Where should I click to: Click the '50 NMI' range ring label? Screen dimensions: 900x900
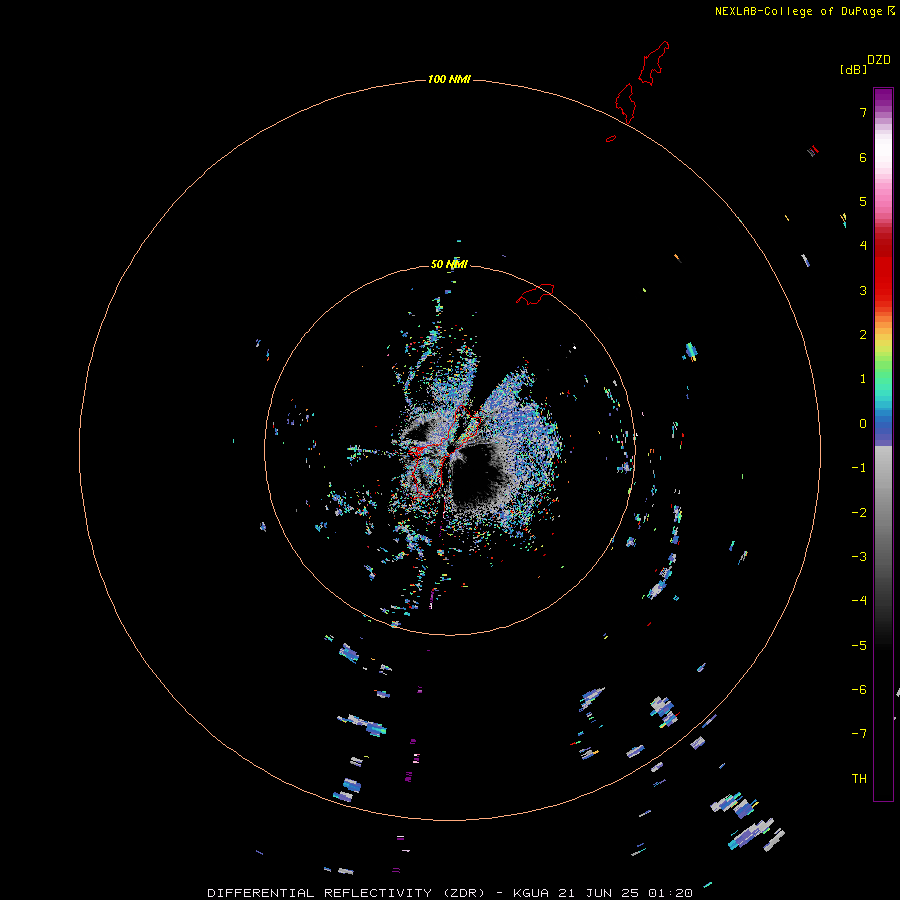(449, 264)
